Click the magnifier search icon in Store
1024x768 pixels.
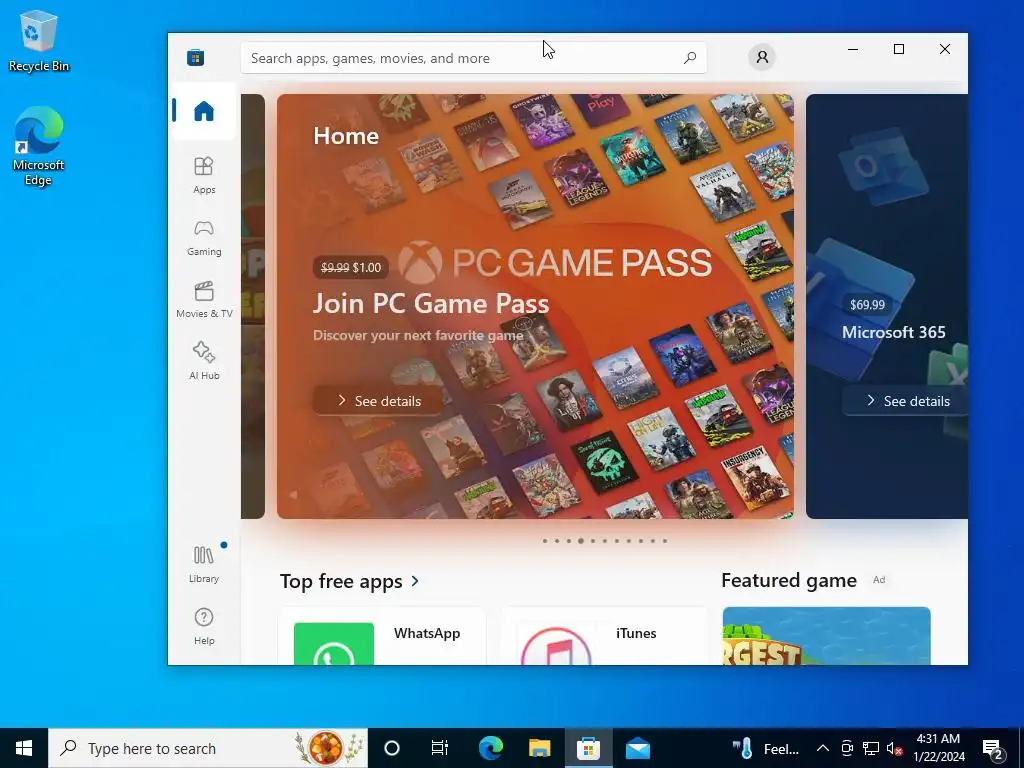(x=690, y=58)
